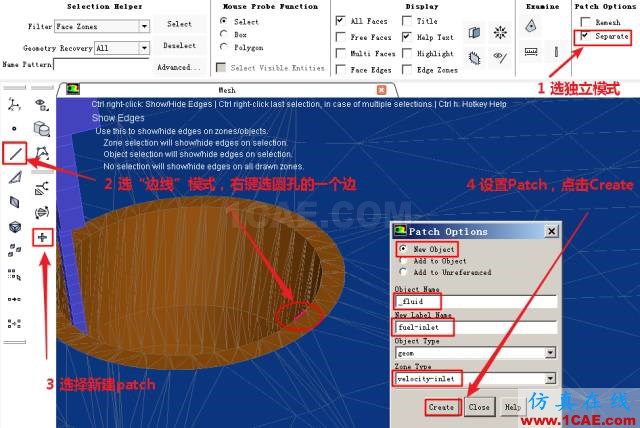This screenshot has width=640, height=428.
Task: Select the coordinate axes icon in left toolbar
Action: pos(14,104)
